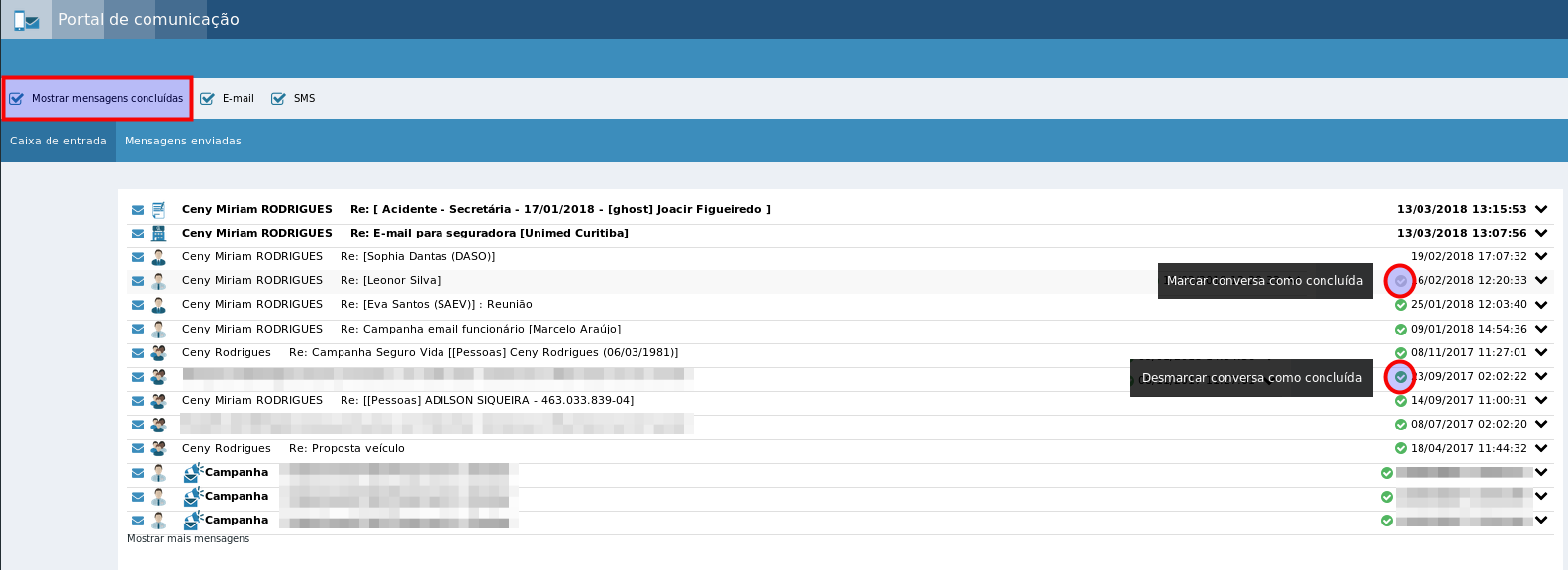Switch to Mensagens enviadas tab
This screenshot has width=1568, height=572.
coord(183,142)
